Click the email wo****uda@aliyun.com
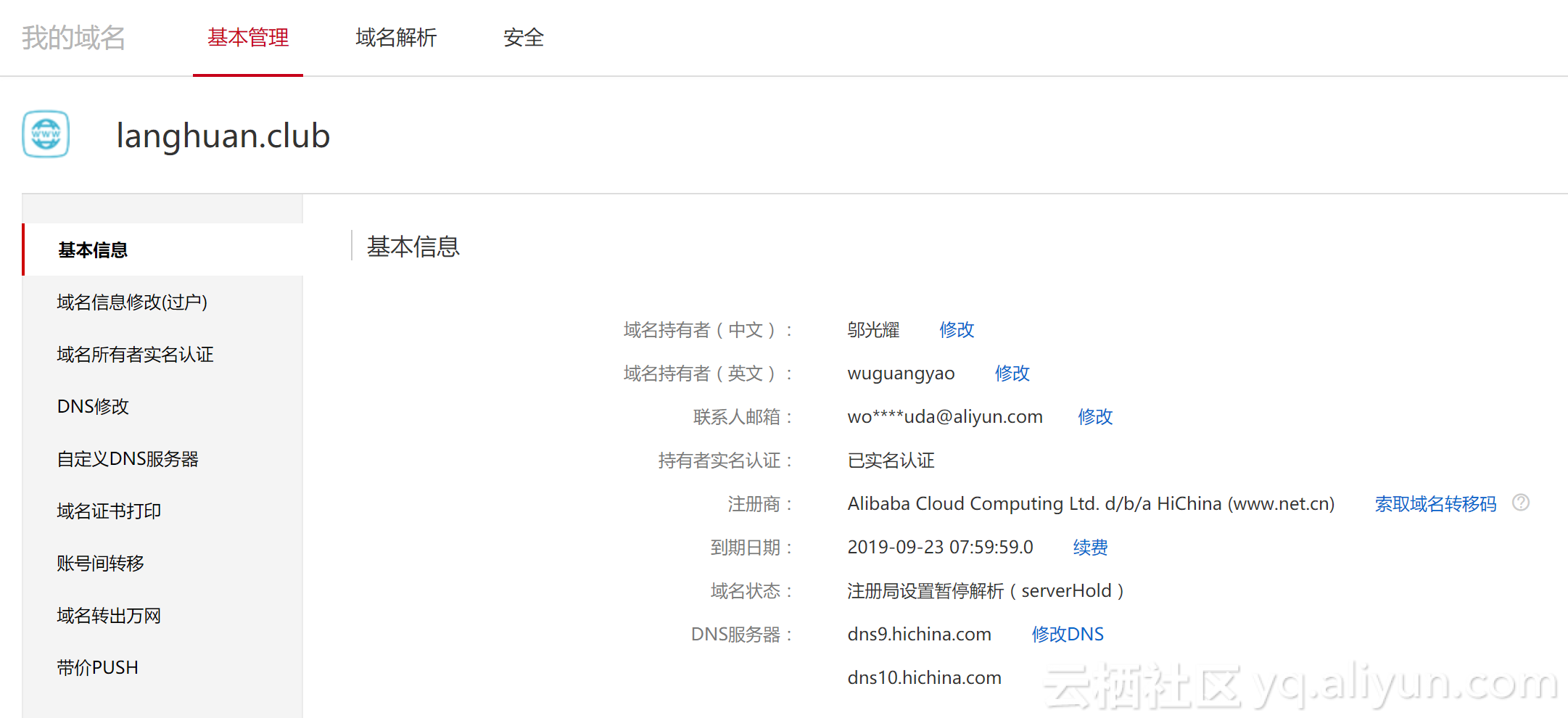The width and height of the screenshot is (1568, 718). pyautogui.click(x=945, y=417)
